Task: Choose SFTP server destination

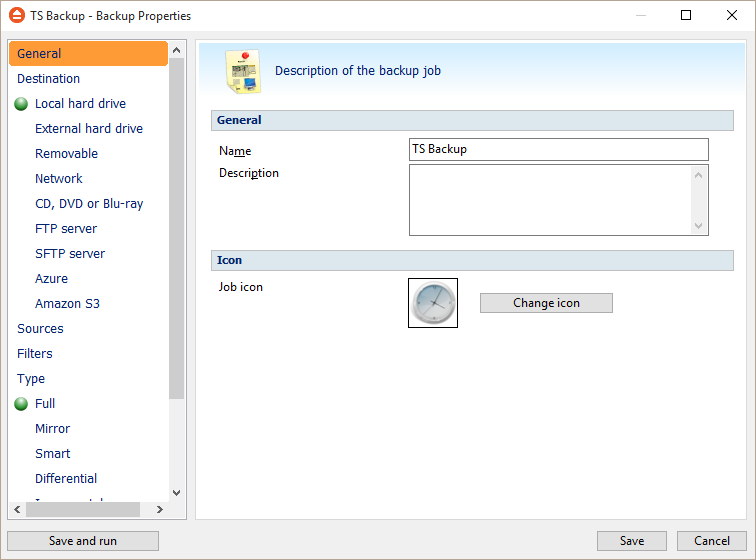Action: [x=70, y=254]
